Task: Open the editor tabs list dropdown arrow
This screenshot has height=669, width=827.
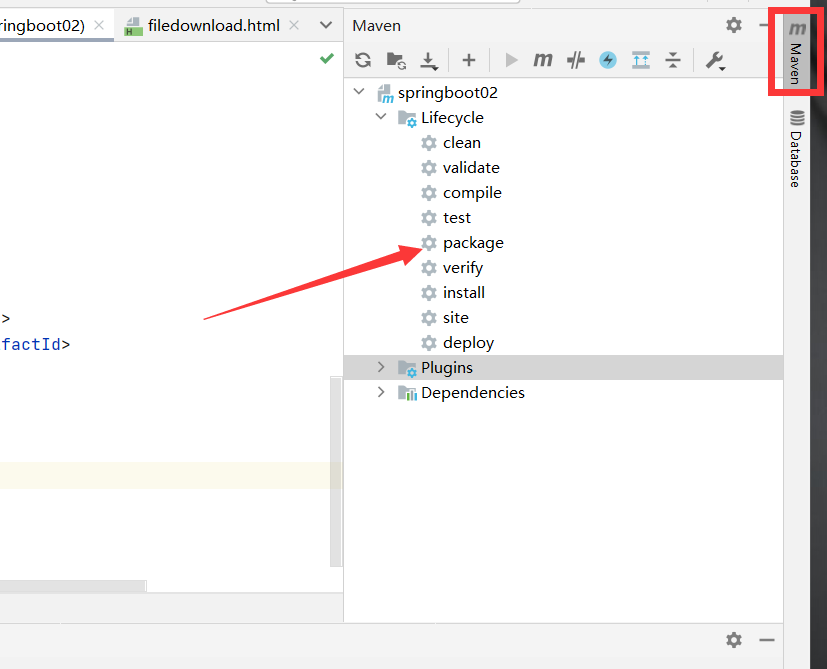Action: tap(325, 25)
